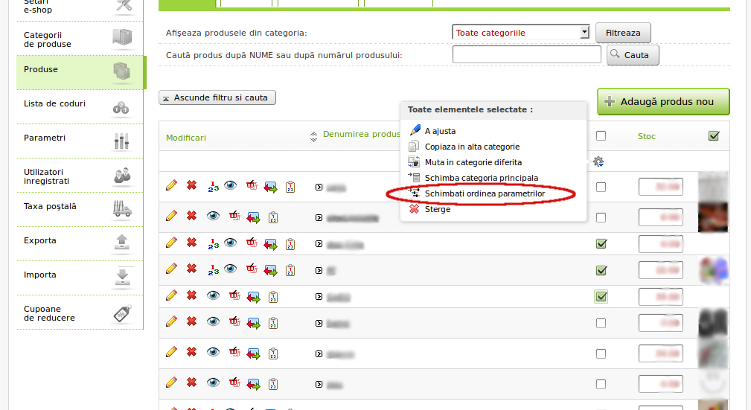The height and width of the screenshot is (410, 751).
Task: Tick the unchecked header checkbox left of Stoc
Action: click(x=601, y=136)
